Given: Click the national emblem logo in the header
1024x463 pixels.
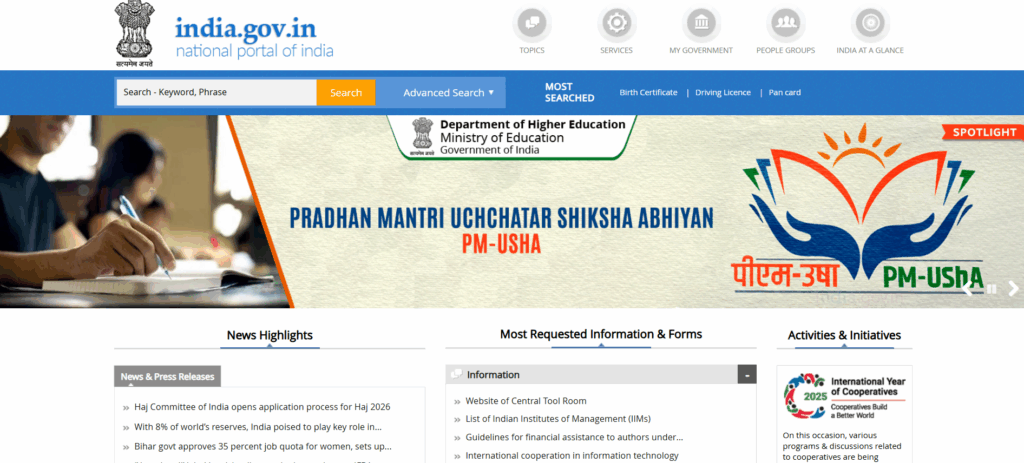Looking at the screenshot, I should (x=135, y=34).
